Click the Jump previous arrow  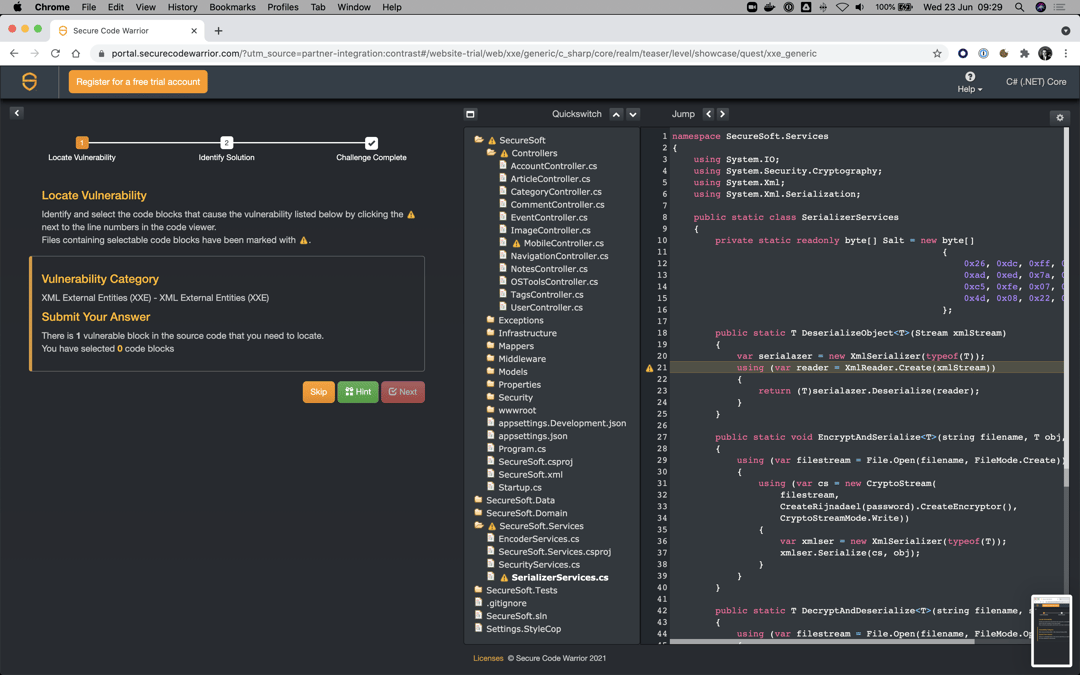point(708,114)
